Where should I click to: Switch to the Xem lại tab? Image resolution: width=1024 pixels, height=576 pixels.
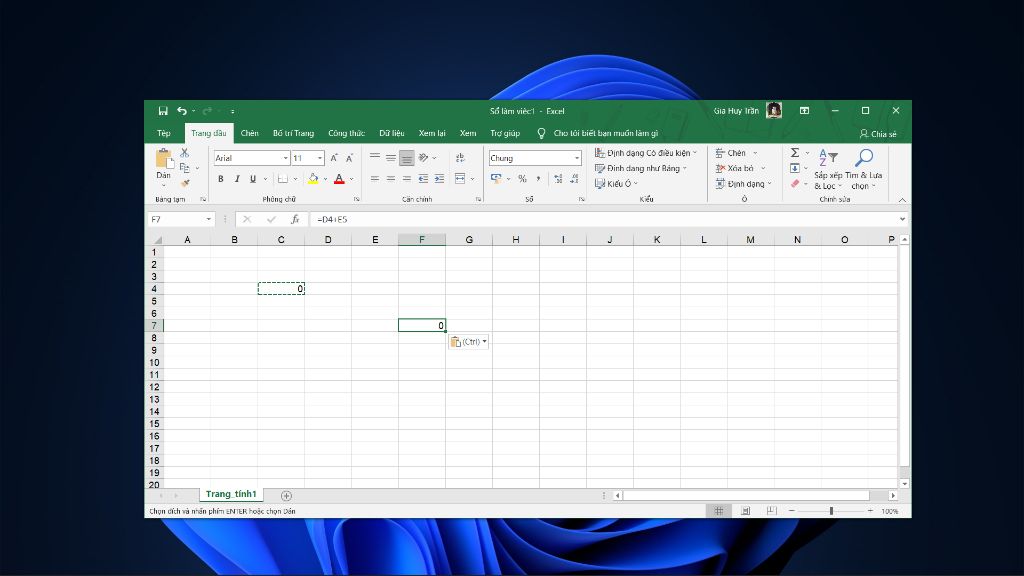pos(432,133)
